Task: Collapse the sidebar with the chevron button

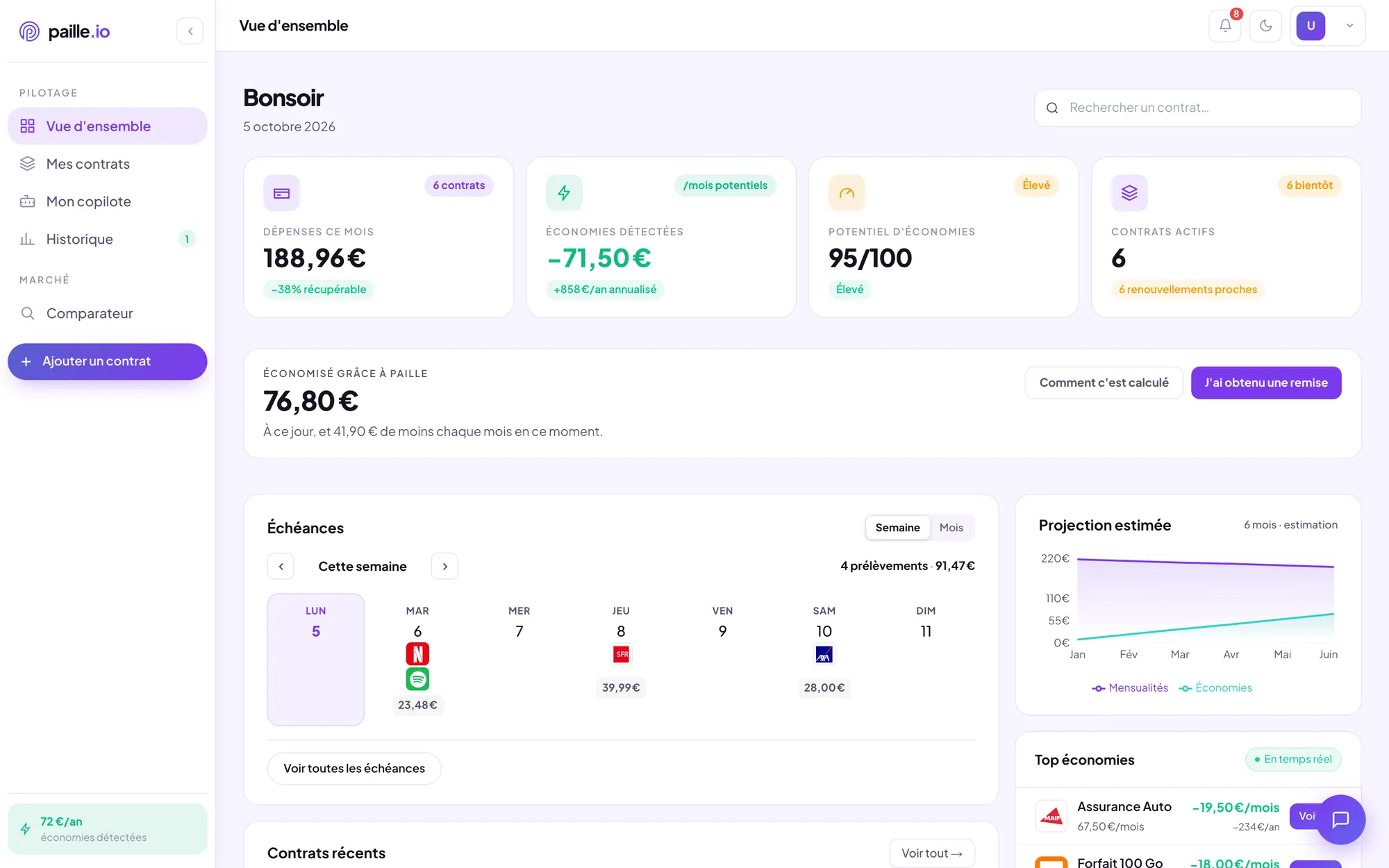Action: click(x=190, y=31)
